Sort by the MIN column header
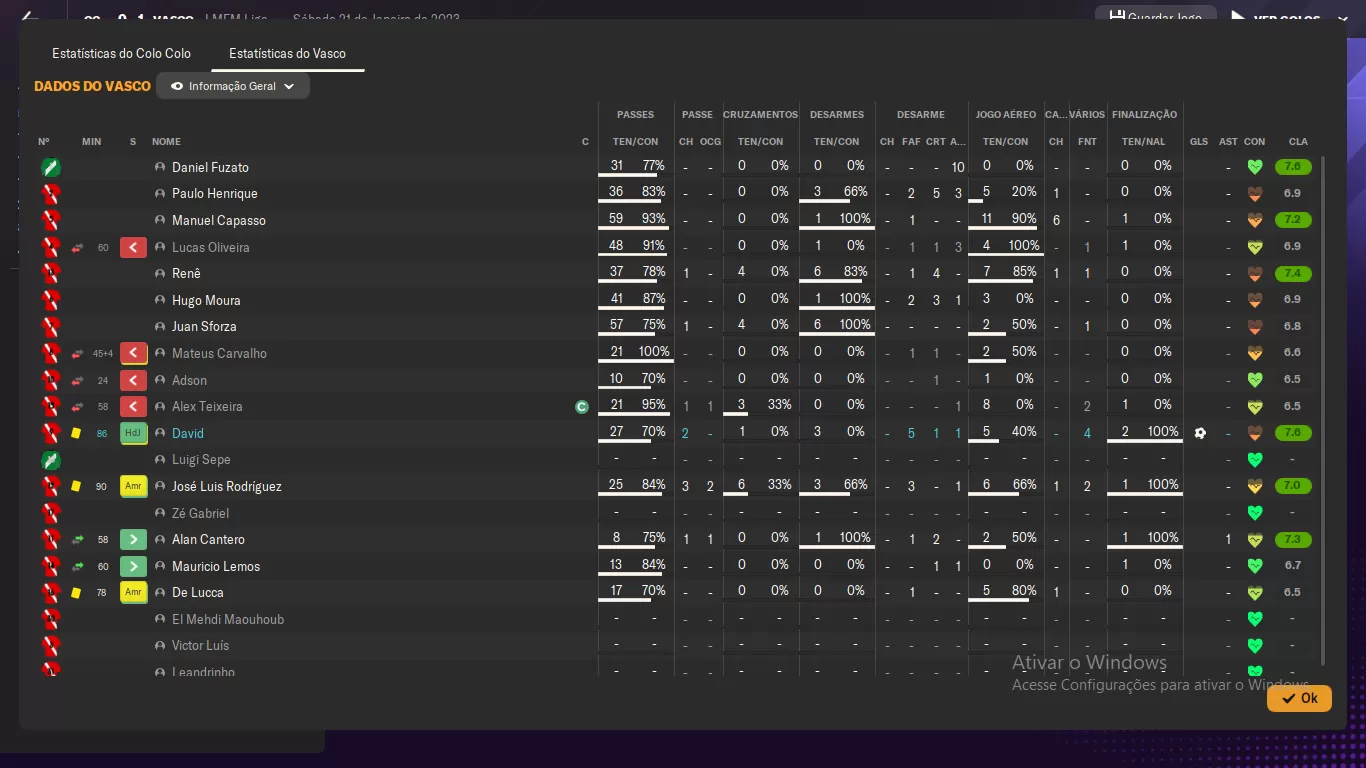This screenshot has height=768, width=1366. pyautogui.click(x=92, y=142)
